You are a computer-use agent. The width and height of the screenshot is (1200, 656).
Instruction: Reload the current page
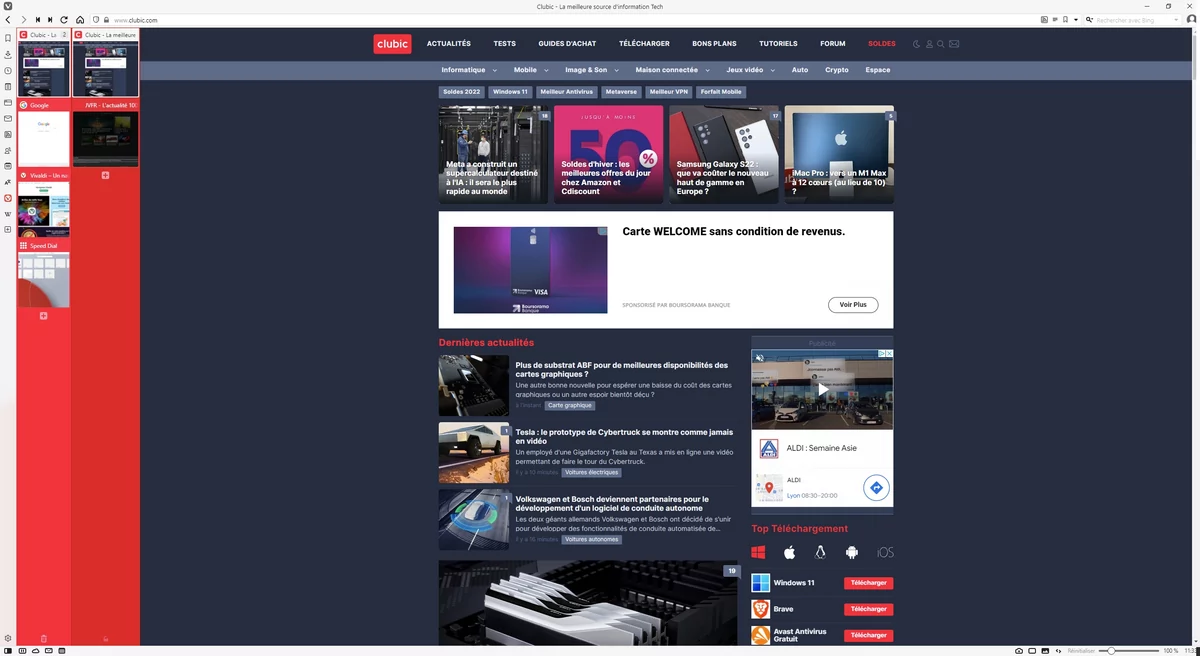click(x=64, y=20)
